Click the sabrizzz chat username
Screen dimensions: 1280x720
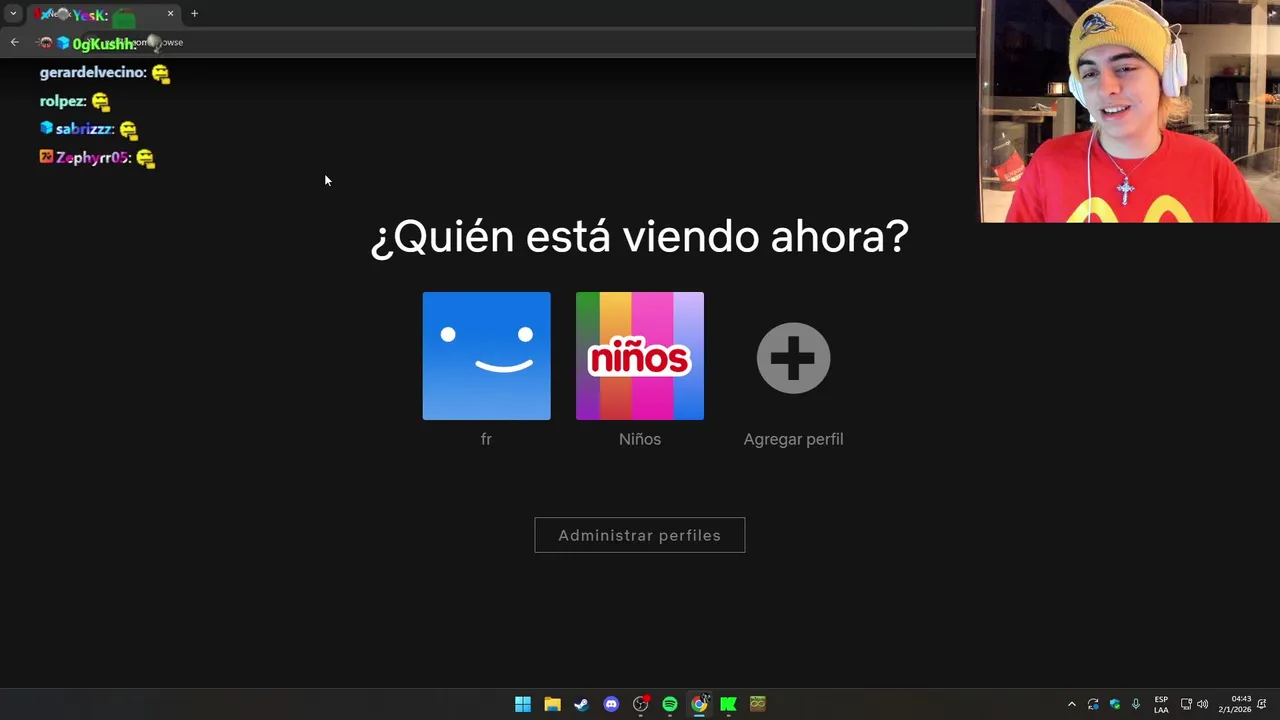point(84,129)
